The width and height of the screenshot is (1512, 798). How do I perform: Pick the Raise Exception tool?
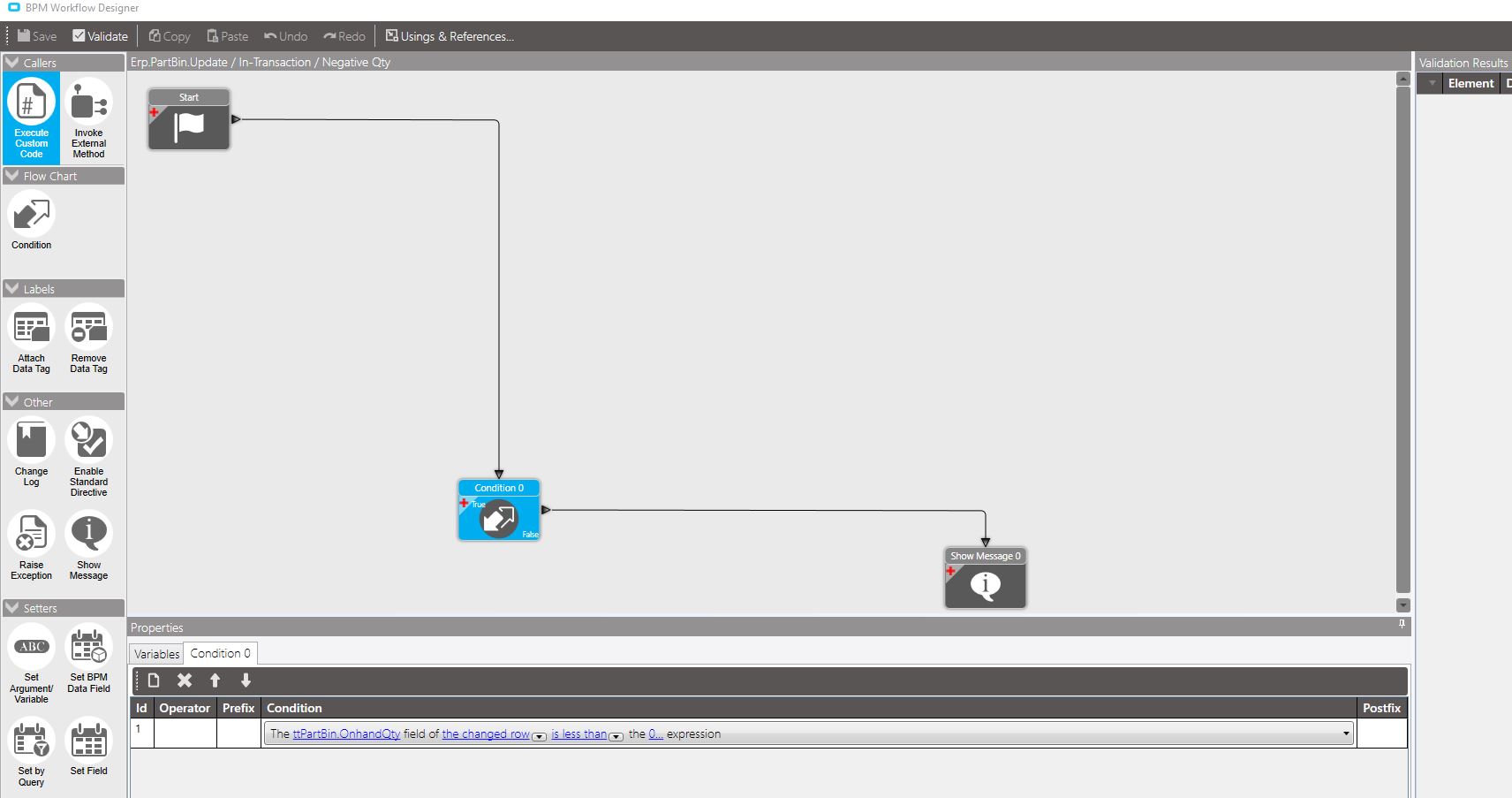pyautogui.click(x=32, y=547)
